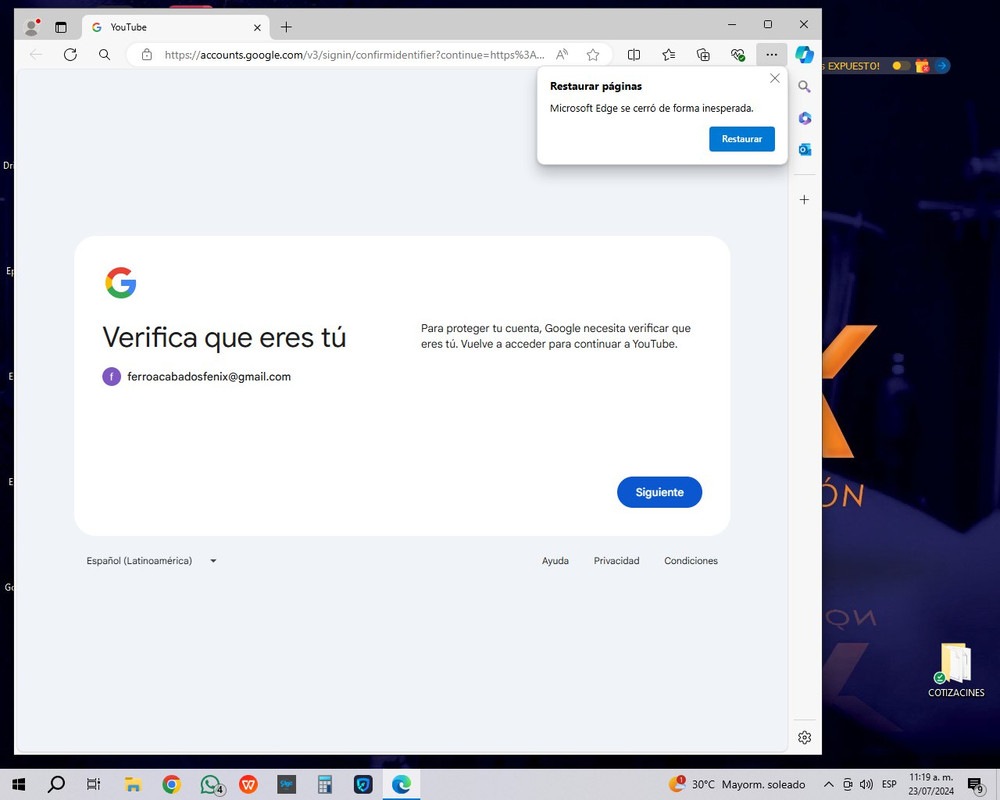The height and width of the screenshot is (800, 1000).
Task: Open split screen view icon
Action: 634,55
